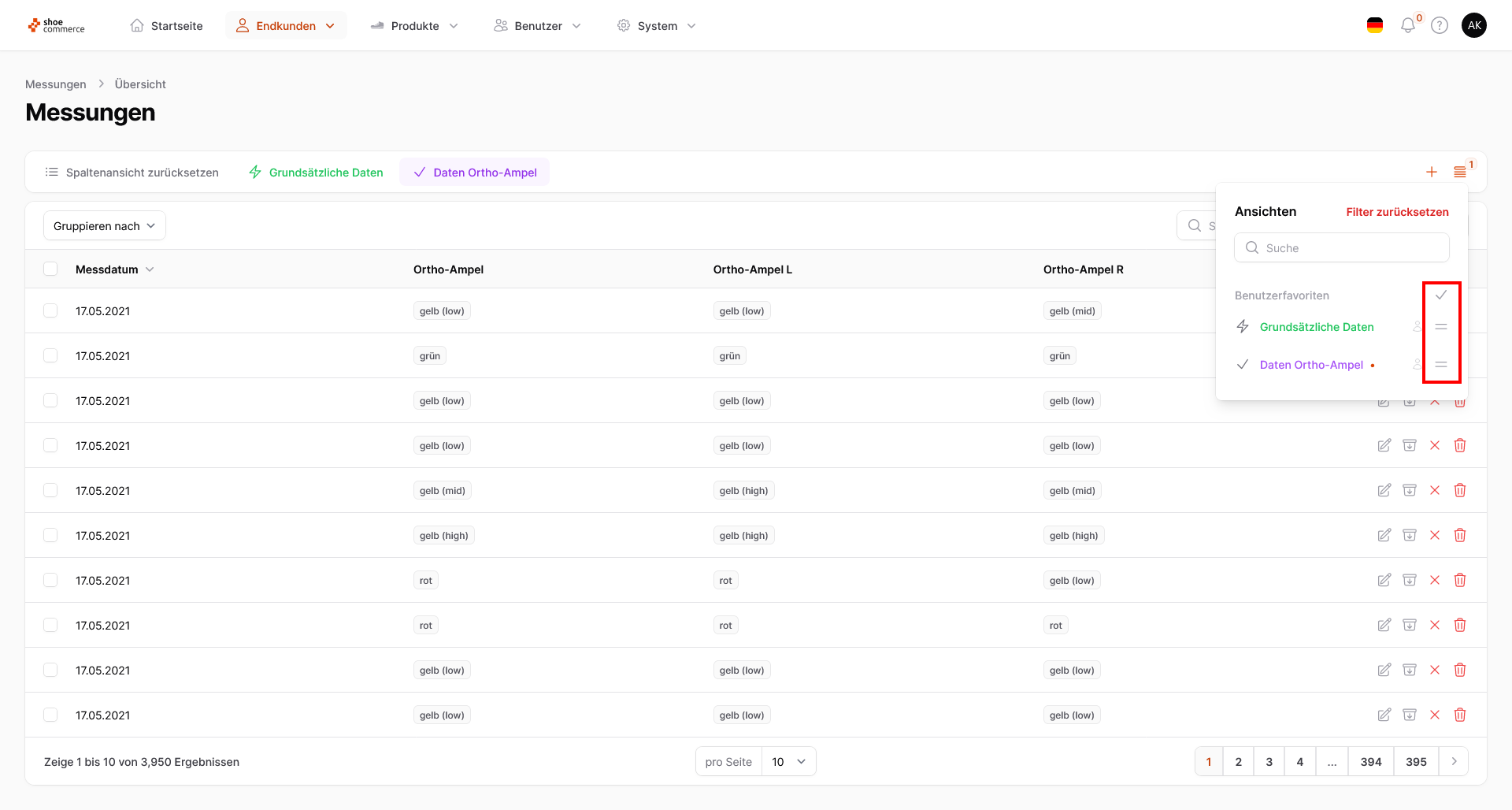1512x810 pixels.
Task: Click the help question mark icon
Action: 1440,26
